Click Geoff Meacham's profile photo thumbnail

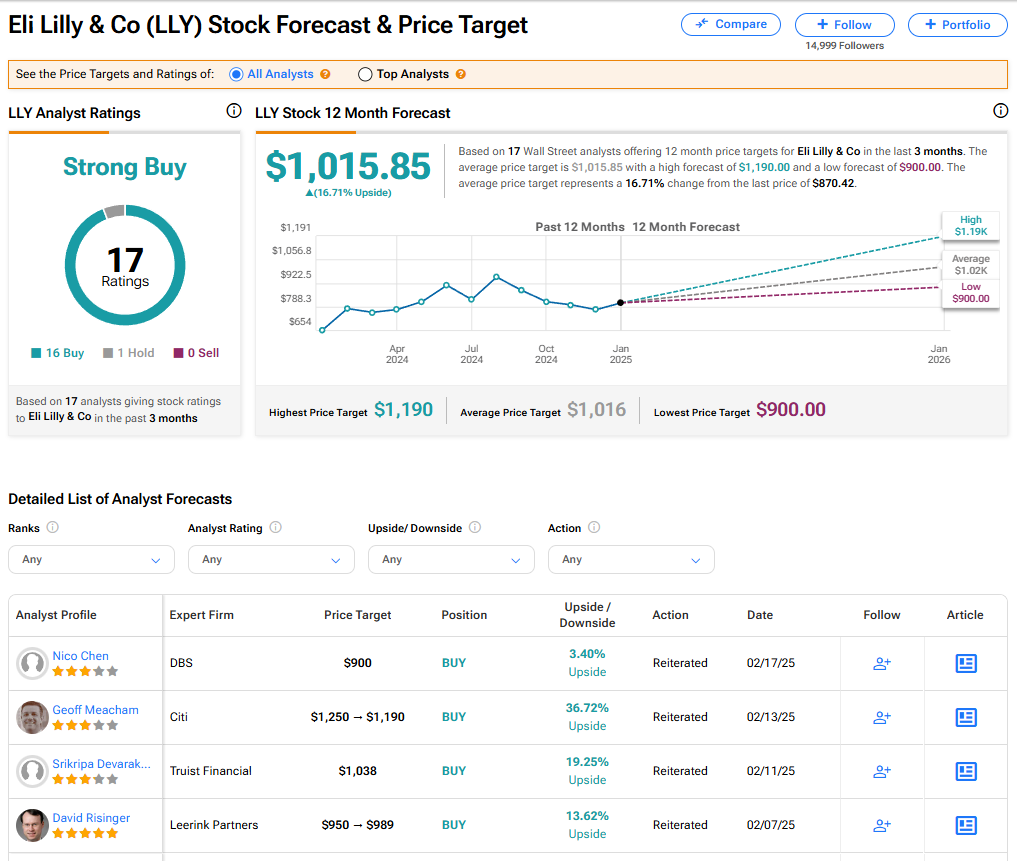(32, 717)
